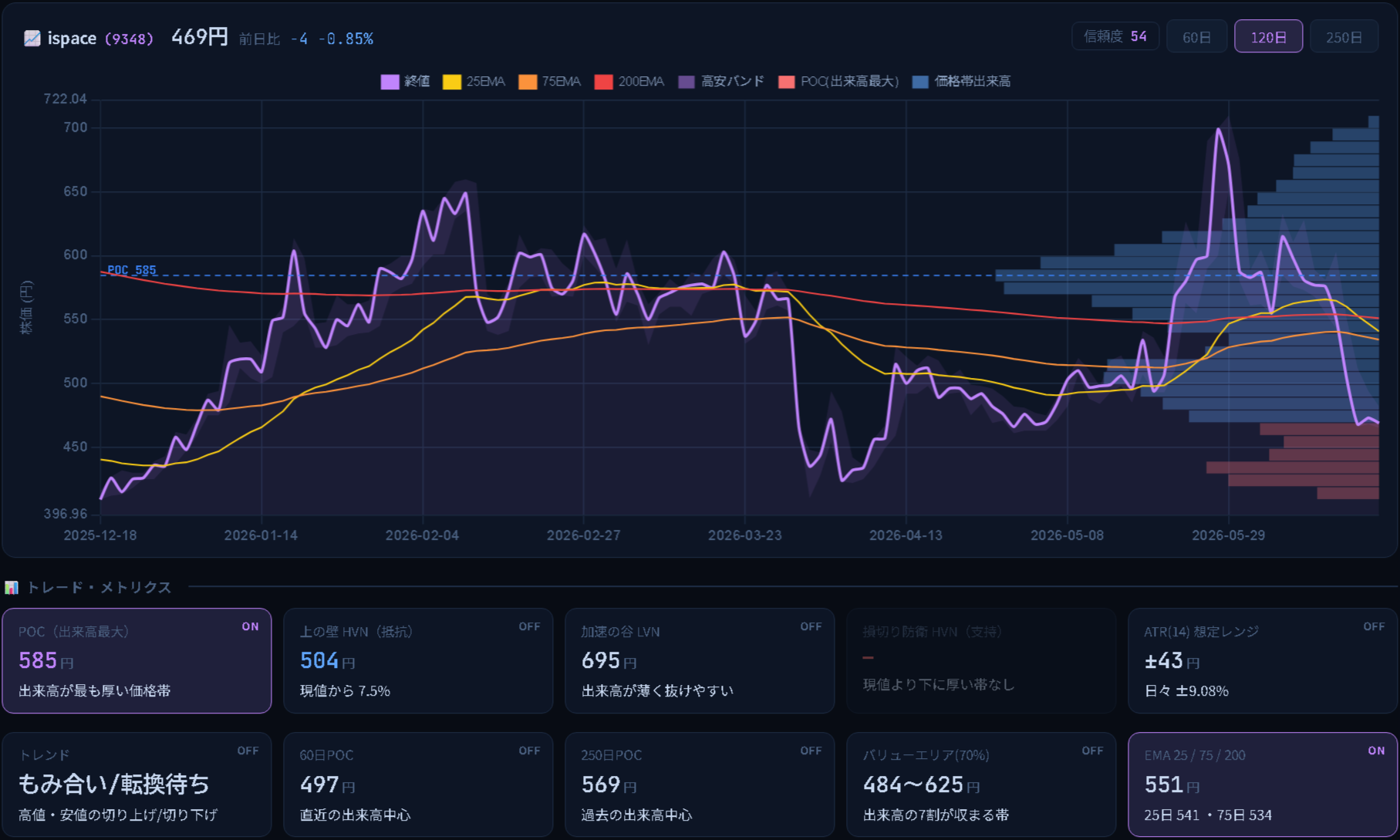This screenshot has height=840, width=1400.
Task: Click the 日々 ±9.08% text
Action: 1186,691
